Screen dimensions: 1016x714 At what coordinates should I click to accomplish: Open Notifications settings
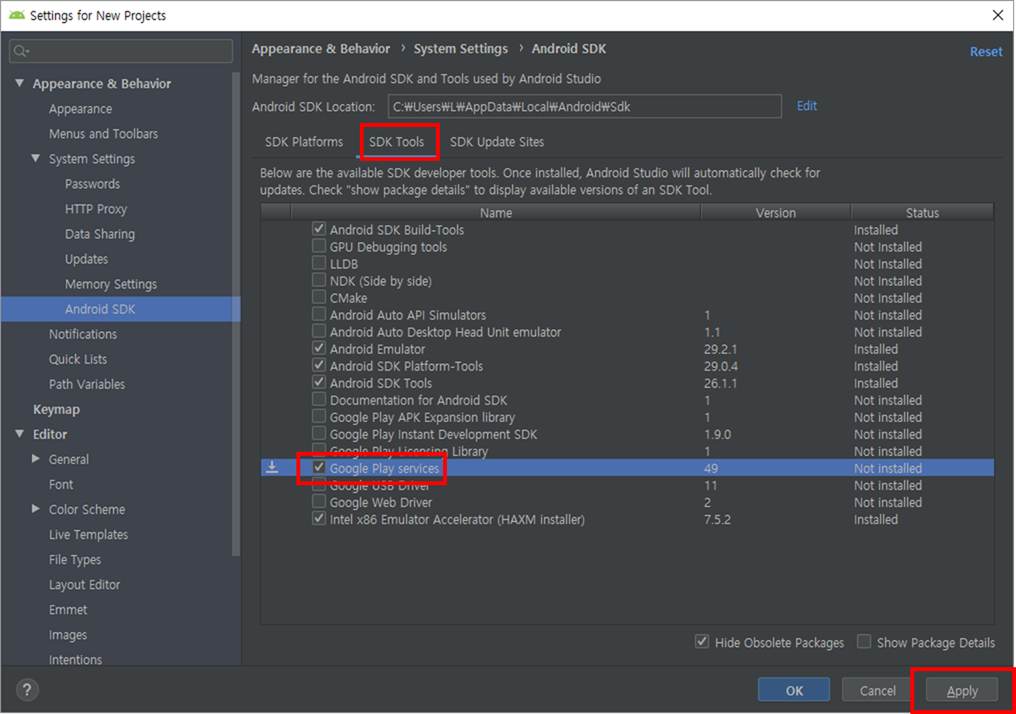point(83,334)
